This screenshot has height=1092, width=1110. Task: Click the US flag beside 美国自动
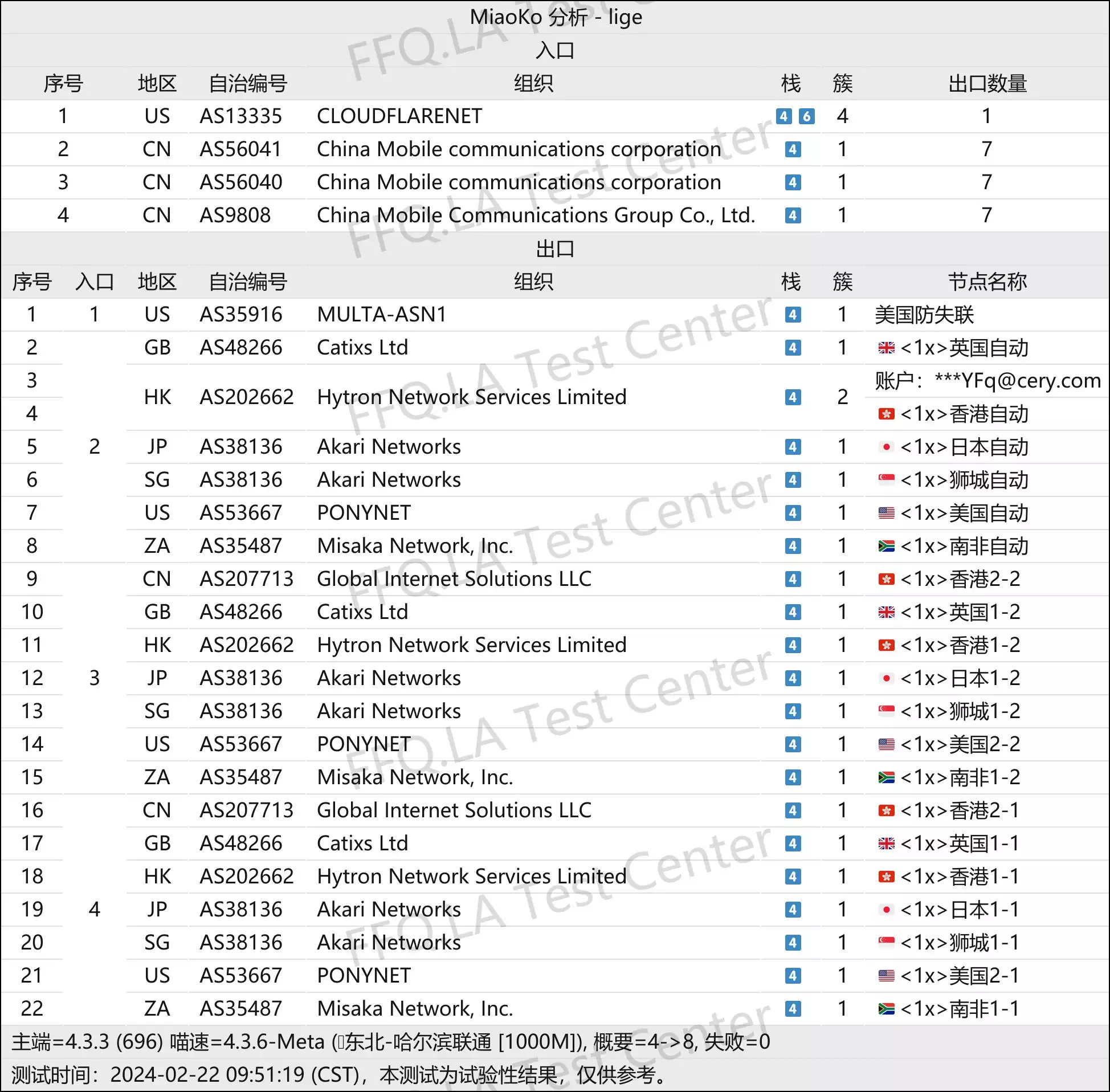coord(886,513)
